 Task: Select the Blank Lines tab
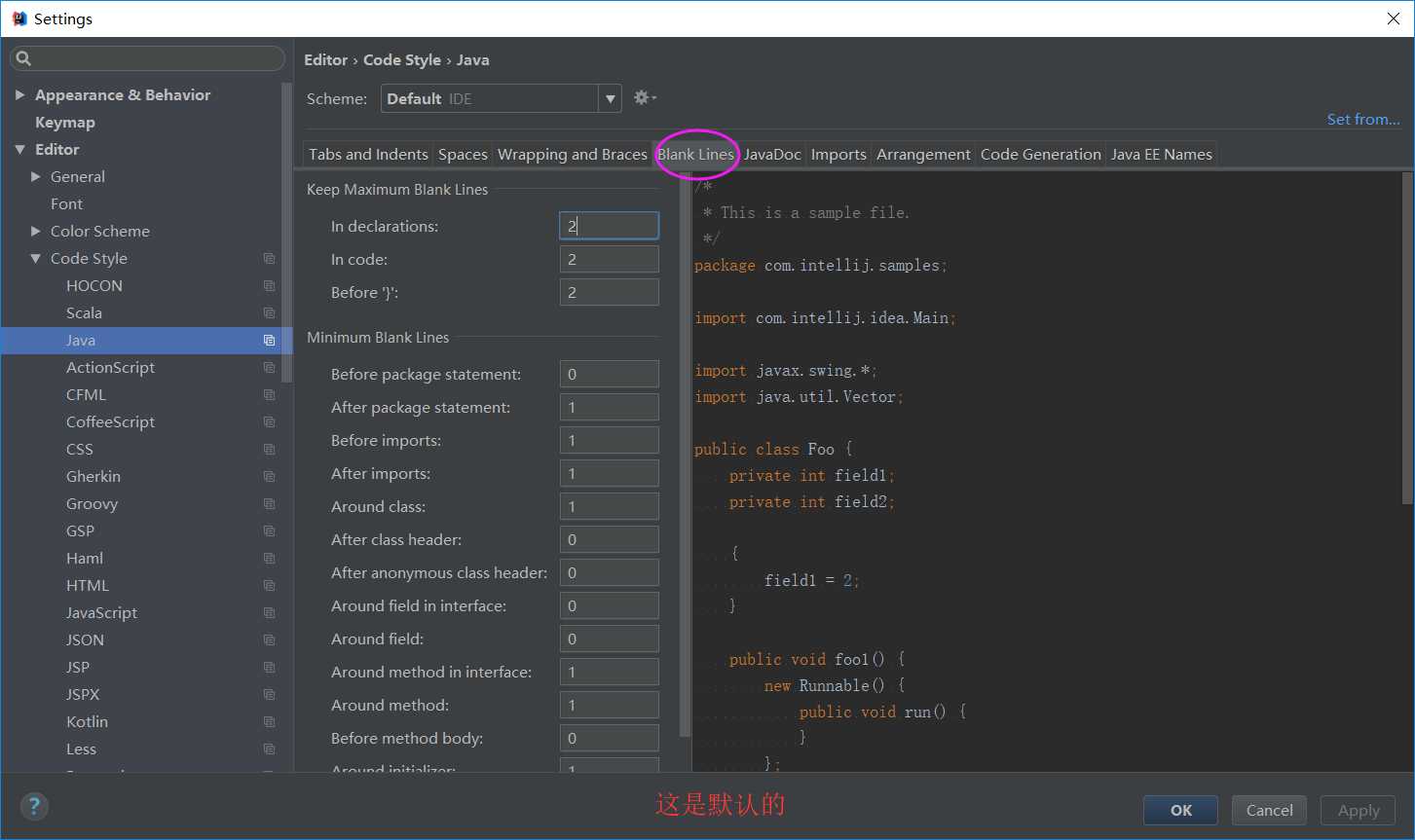[695, 154]
